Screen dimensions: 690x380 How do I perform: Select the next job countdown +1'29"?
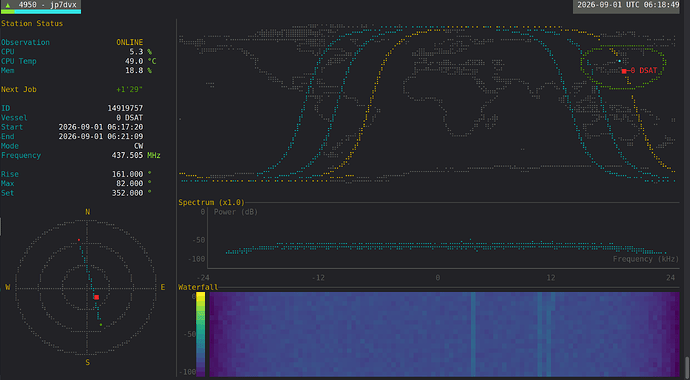point(129,89)
